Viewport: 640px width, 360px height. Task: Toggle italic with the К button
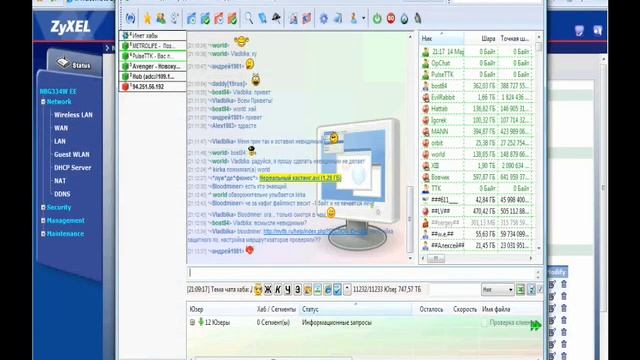tap(278, 289)
